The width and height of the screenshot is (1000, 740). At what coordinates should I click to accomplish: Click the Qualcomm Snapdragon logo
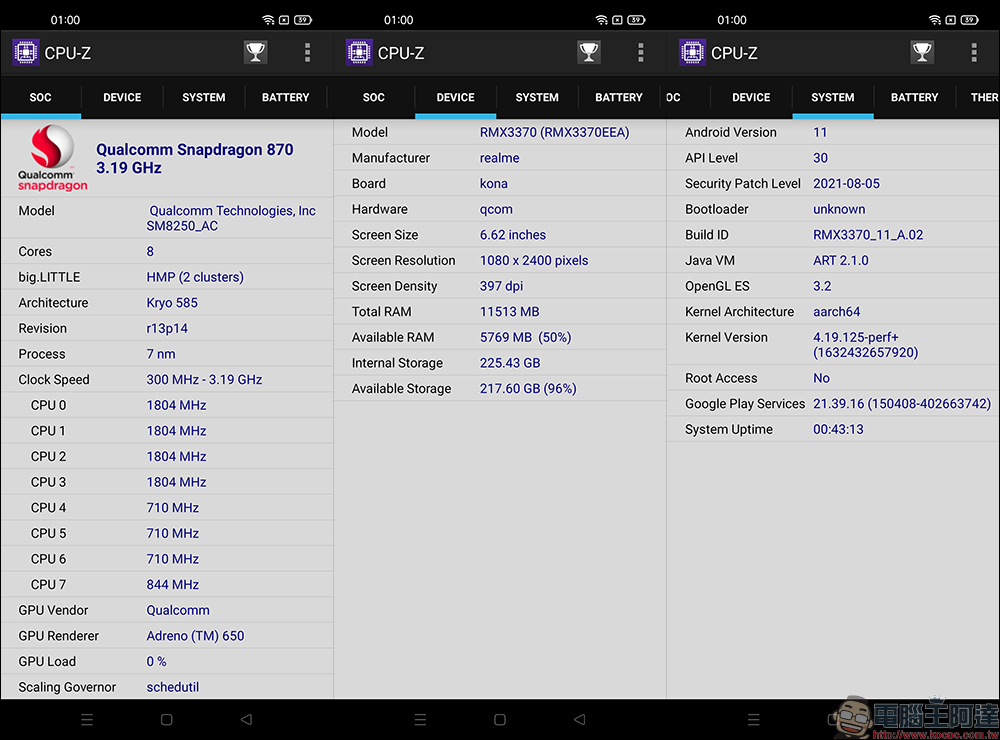click(x=52, y=158)
